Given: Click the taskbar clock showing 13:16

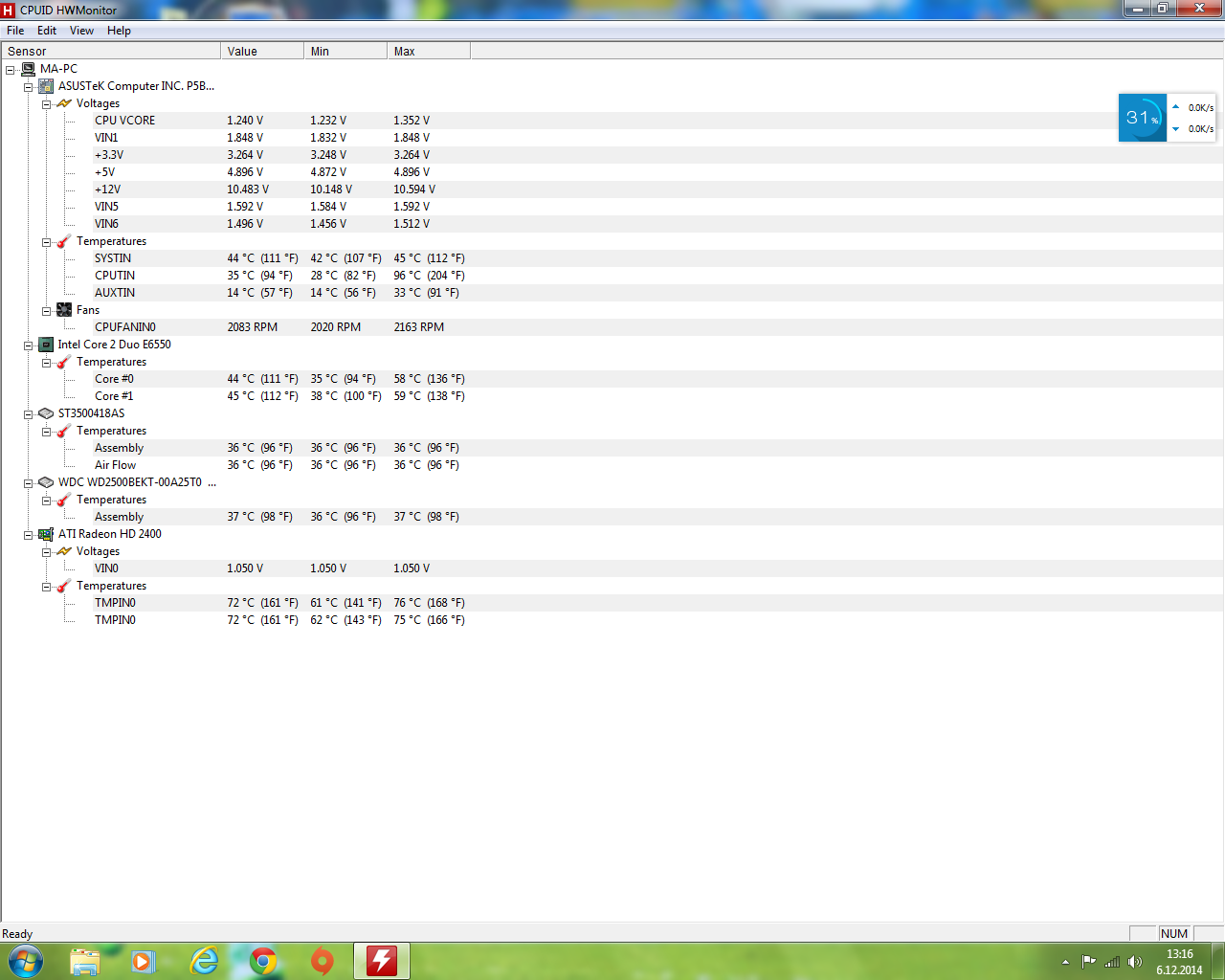Looking at the screenshot, I should [1179, 962].
